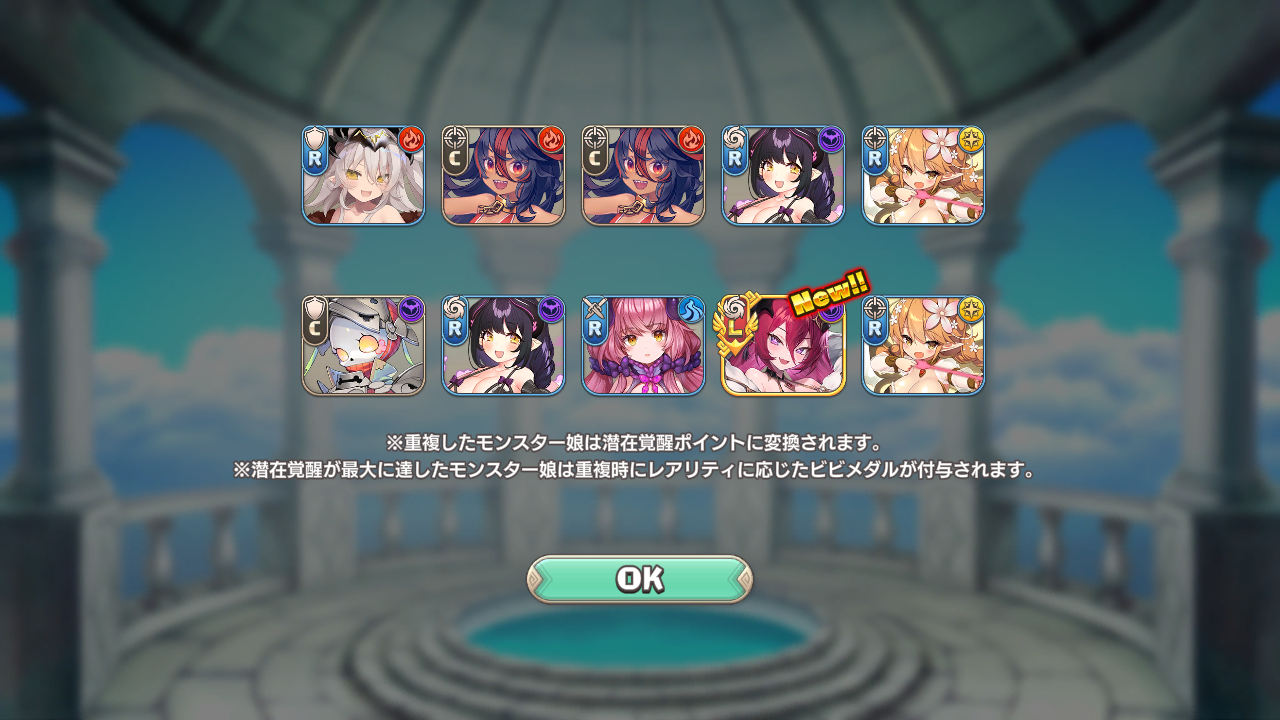
Task: Click the crossed-swords class icon on pink-haired card
Action: pyautogui.click(x=595, y=308)
